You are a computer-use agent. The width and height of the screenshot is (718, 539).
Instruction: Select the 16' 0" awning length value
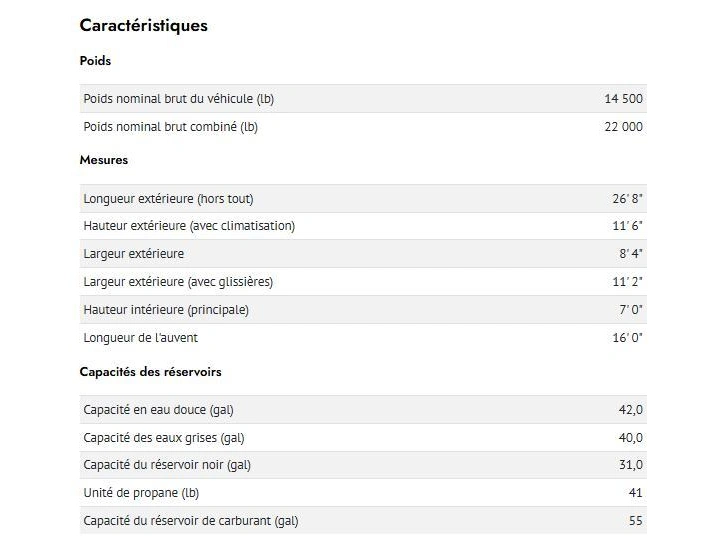[x=628, y=338]
